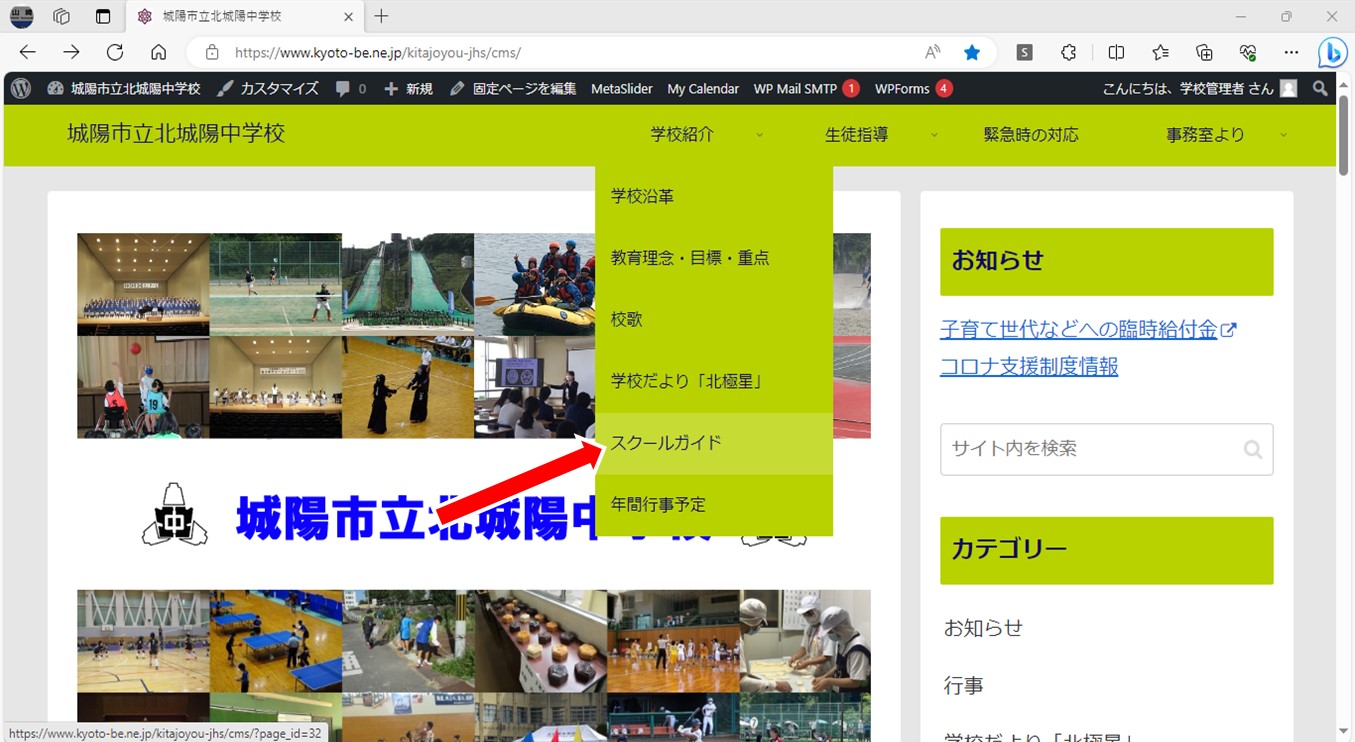Click 新規 to add new content
Image resolution: width=1355 pixels, height=742 pixels.
click(408, 88)
